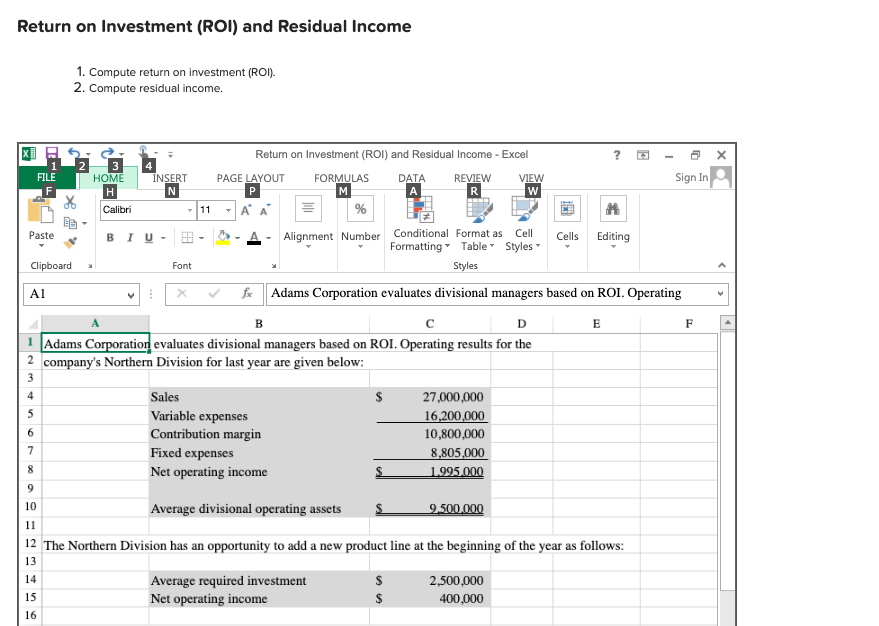Expand the formula bar chevron
Screen dimensions: 879x626
[x=720, y=294]
